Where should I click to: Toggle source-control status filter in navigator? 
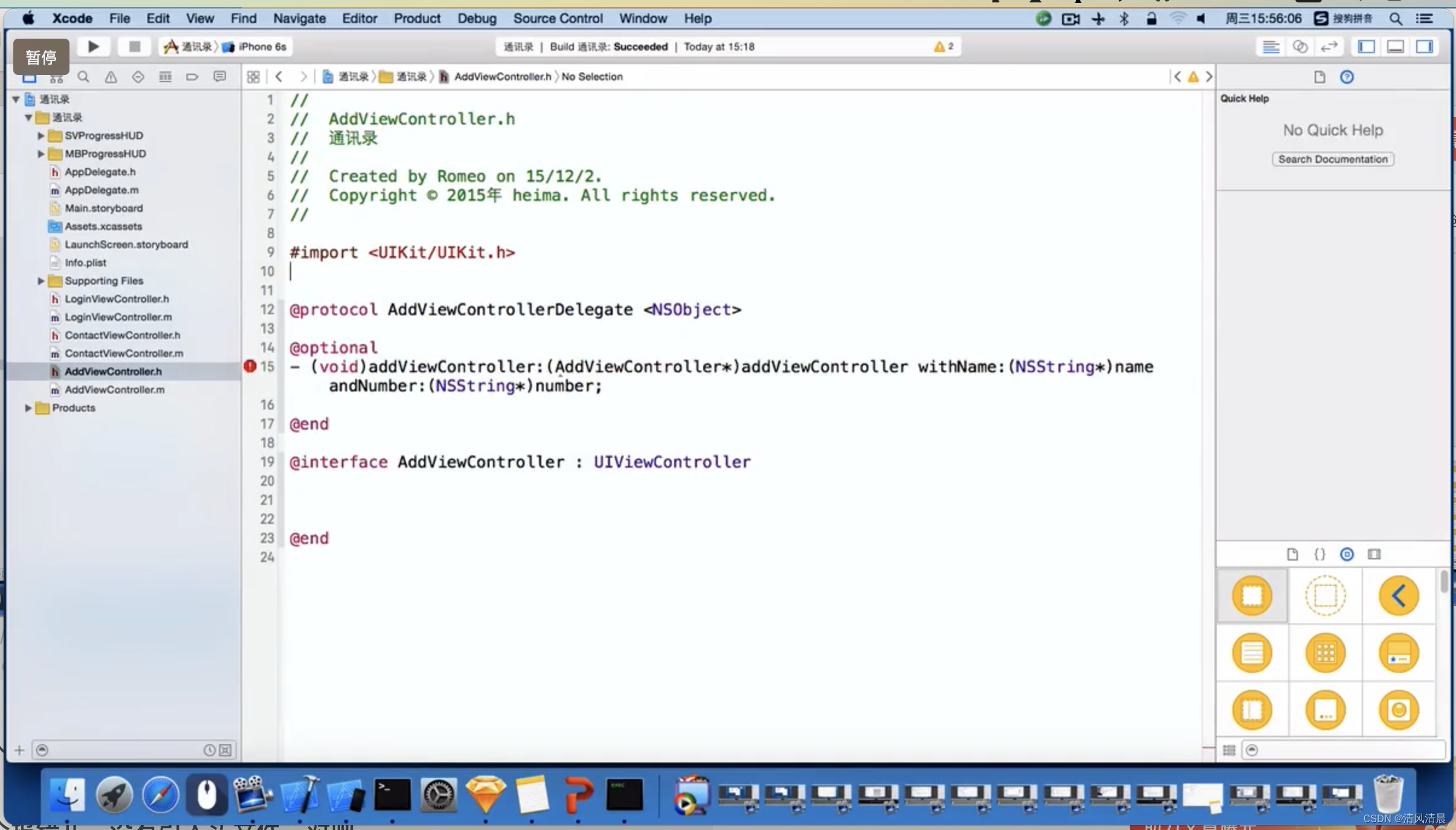point(225,750)
